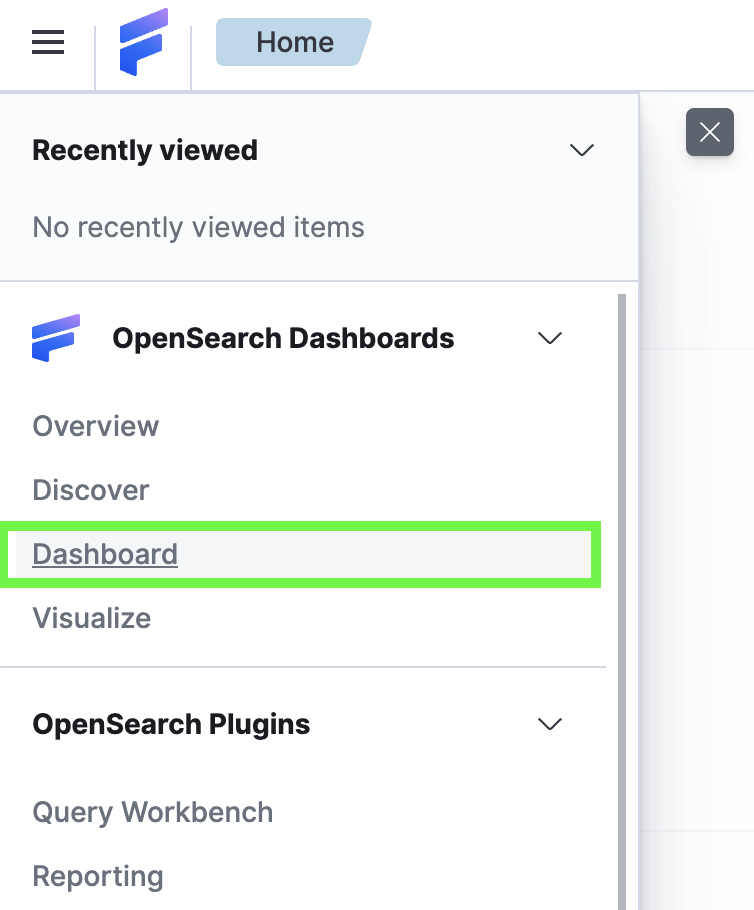Click the OpenSearch logo in the header
Viewport: 754px width, 910px height.
[x=143, y=42]
